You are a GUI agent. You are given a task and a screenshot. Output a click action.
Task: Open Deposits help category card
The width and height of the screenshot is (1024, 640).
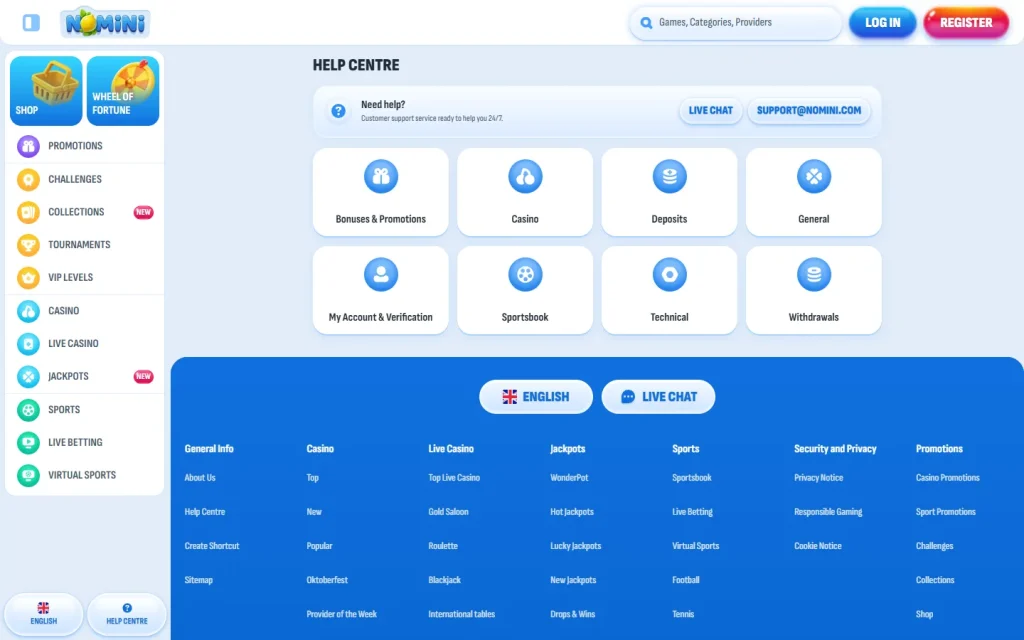pos(669,192)
